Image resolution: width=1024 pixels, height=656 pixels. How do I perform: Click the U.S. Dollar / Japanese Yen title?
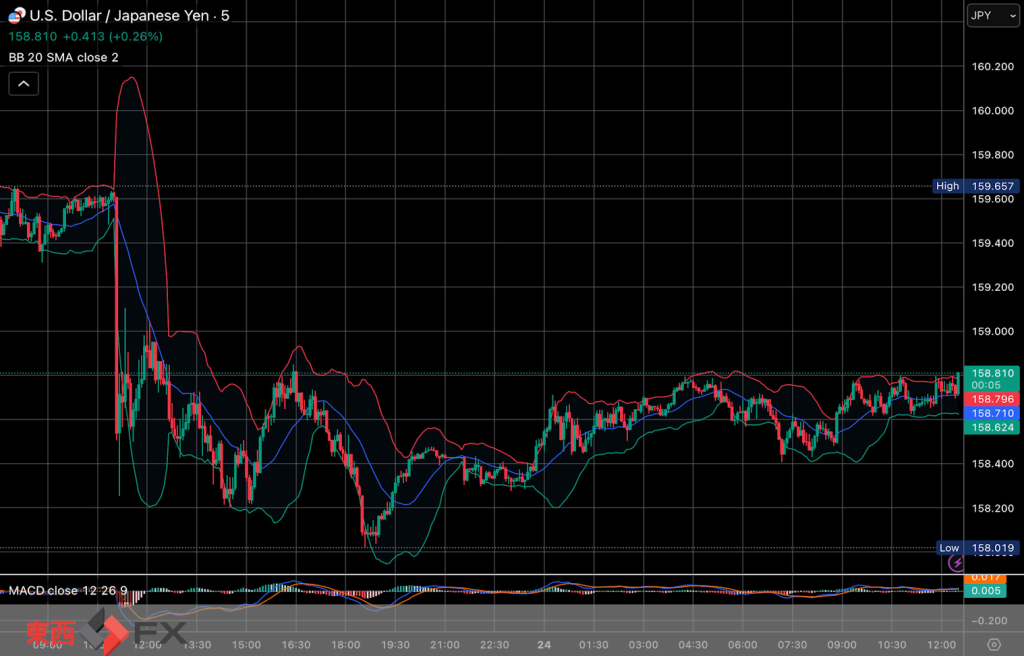tap(122, 17)
